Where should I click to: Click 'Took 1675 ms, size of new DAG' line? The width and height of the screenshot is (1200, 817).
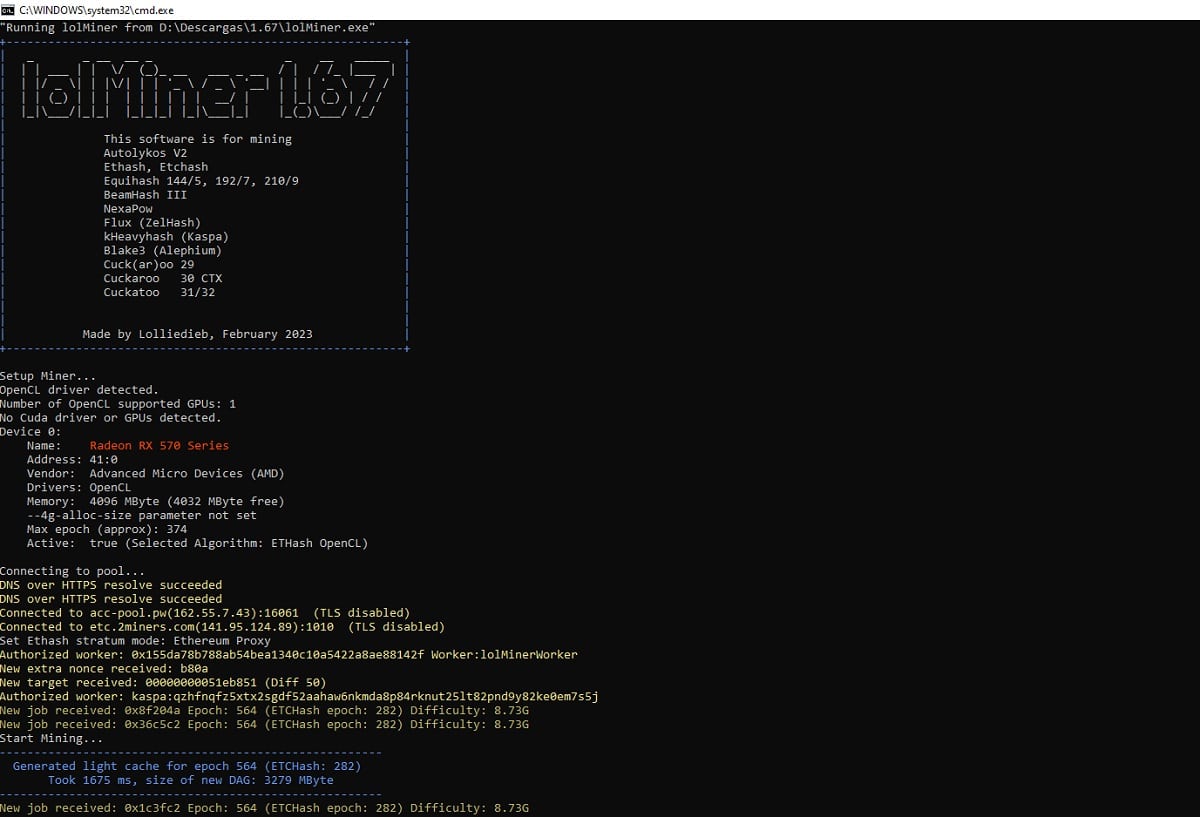coord(191,780)
